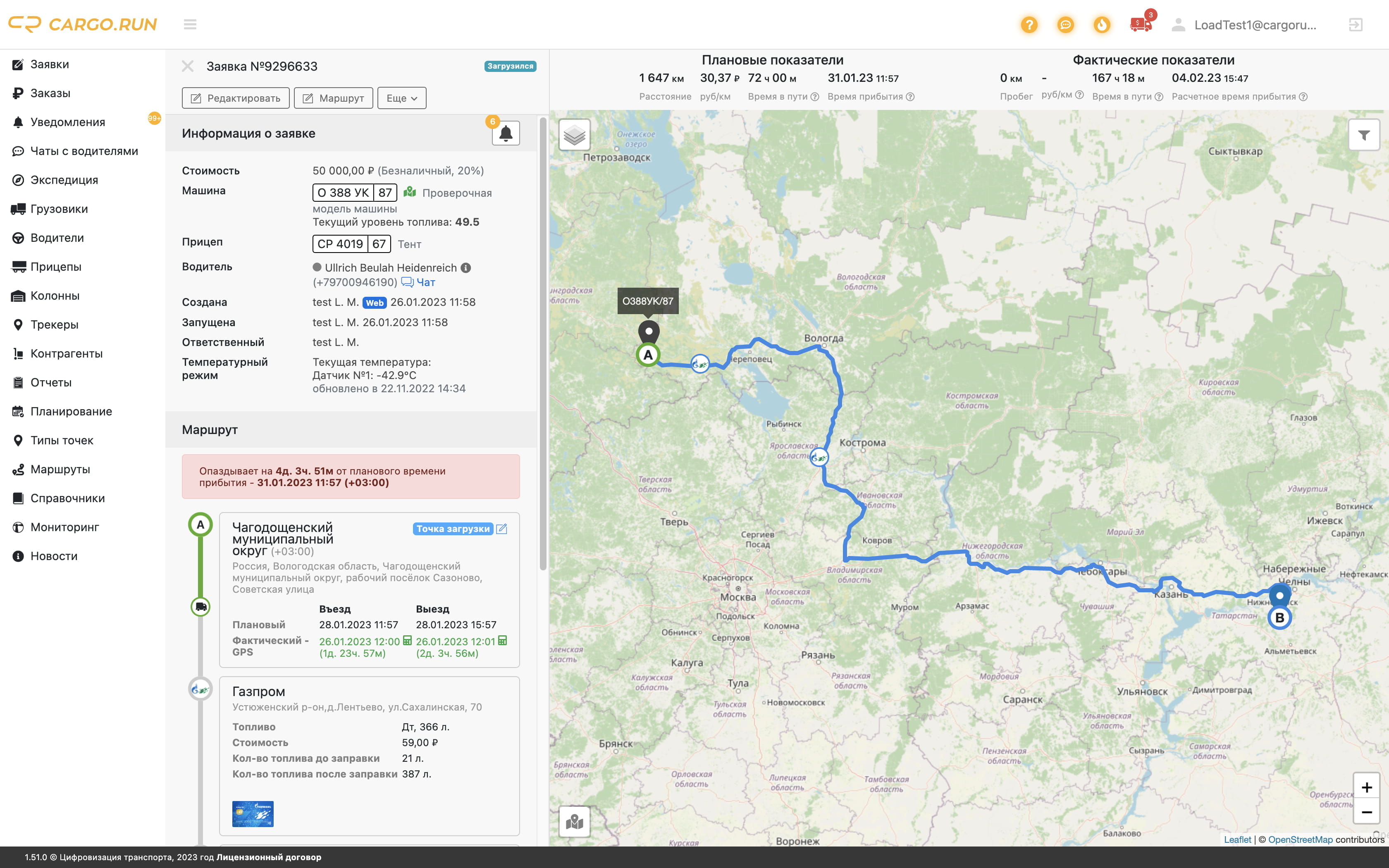1389x868 pixels.
Task: Click the Редактировать button
Action: click(236, 98)
